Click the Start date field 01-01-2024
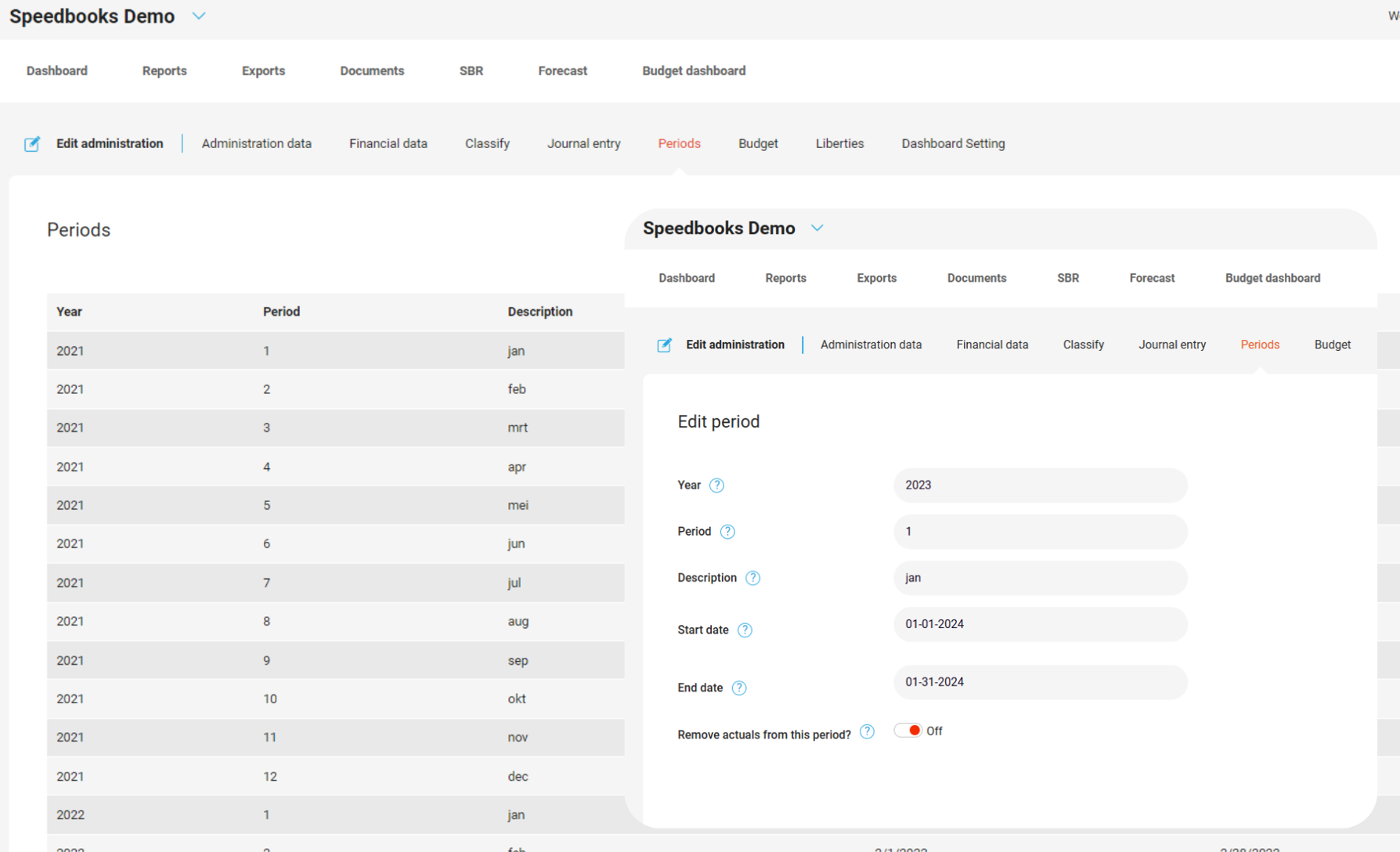 coord(1041,624)
